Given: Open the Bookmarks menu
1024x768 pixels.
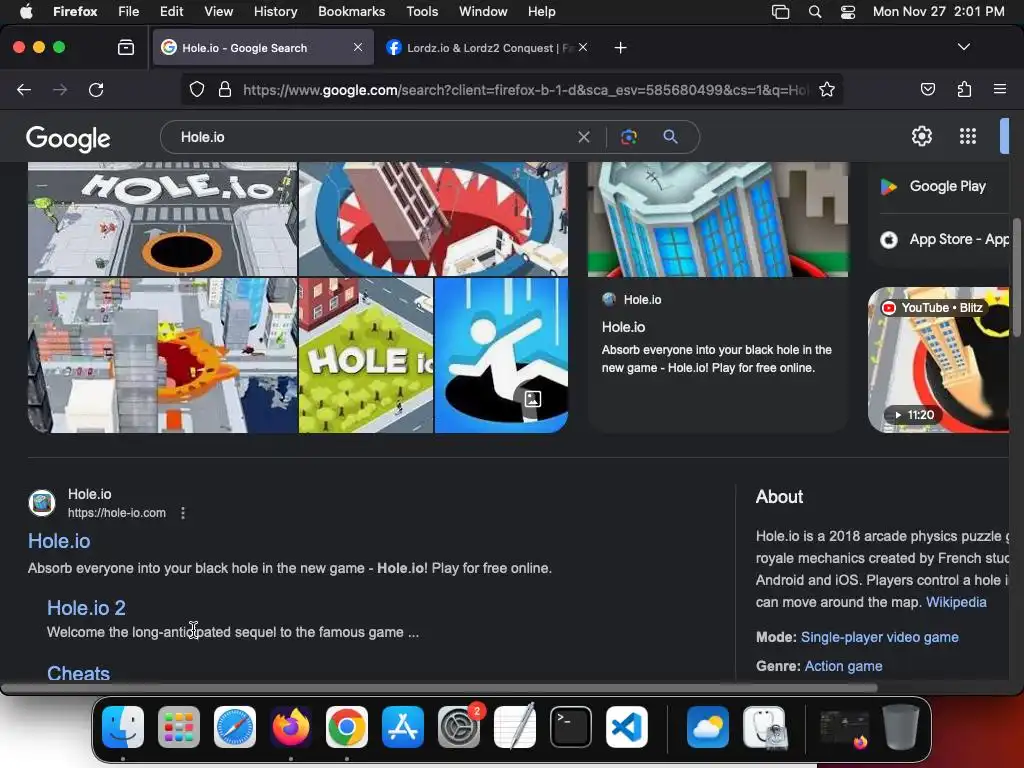Looking at the screenshot, I should tap(351, 11).
